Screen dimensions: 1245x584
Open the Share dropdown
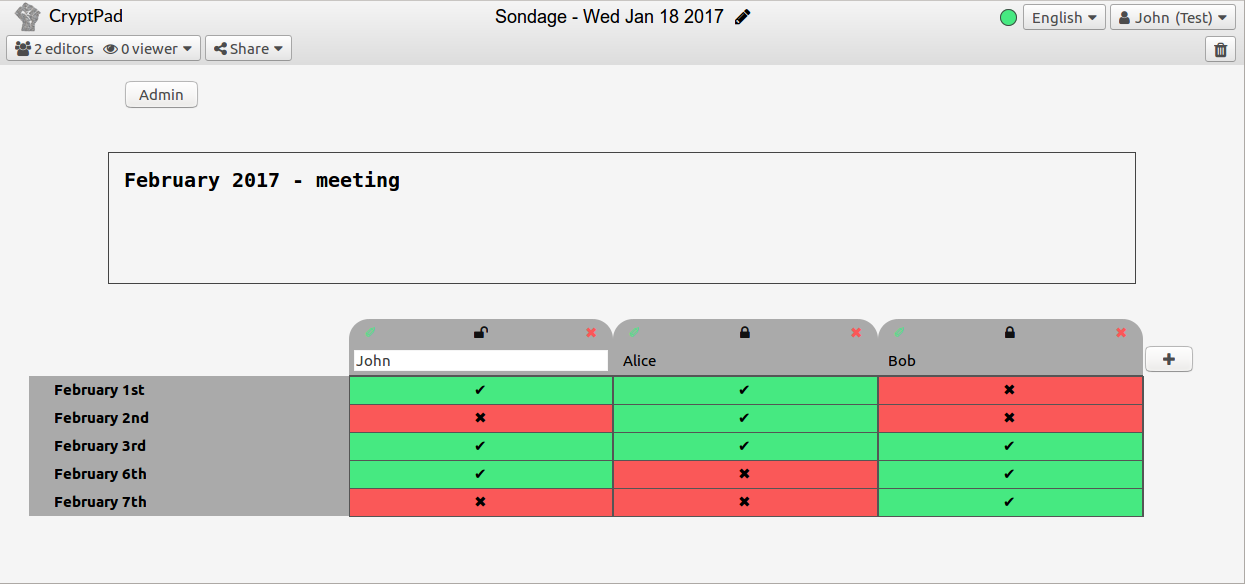click(248, 49)
